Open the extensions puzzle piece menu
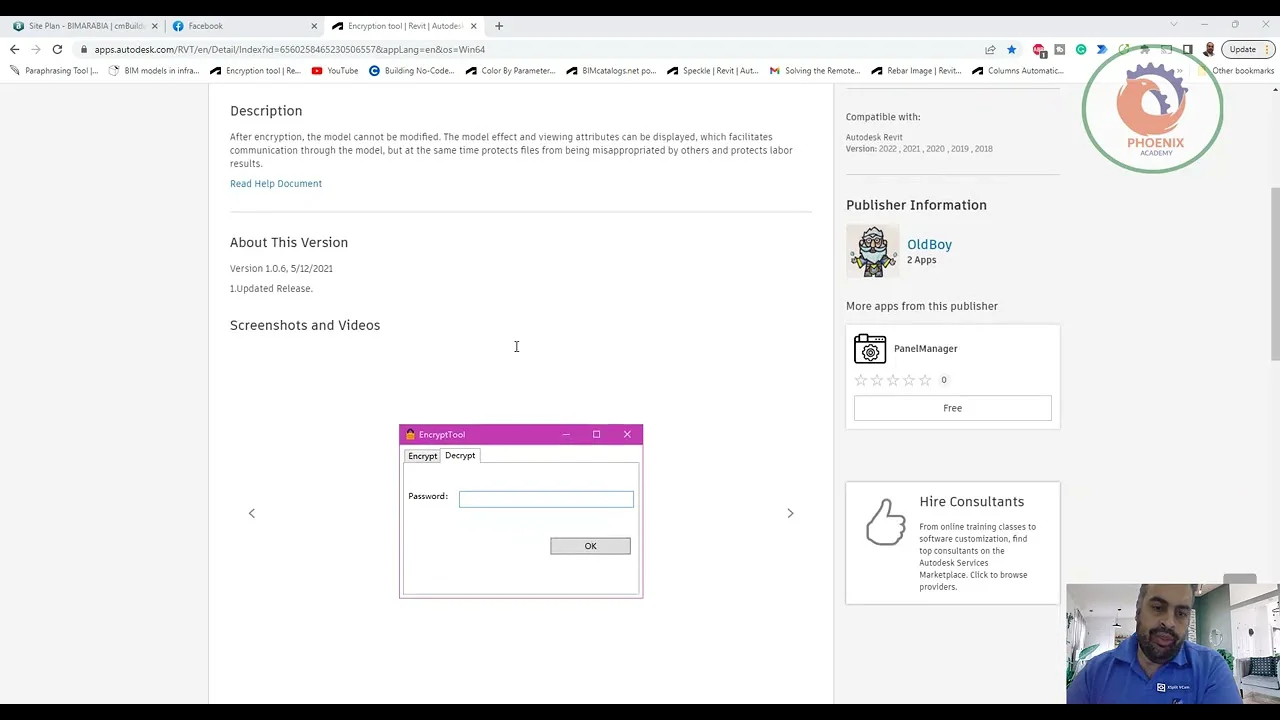 coord(1145,49)
